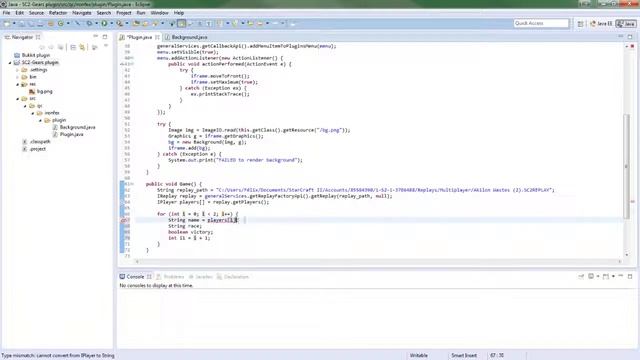Launch the Debug toolbar button
The width and height of the screenshot is (640, 360).
point(89,24)
